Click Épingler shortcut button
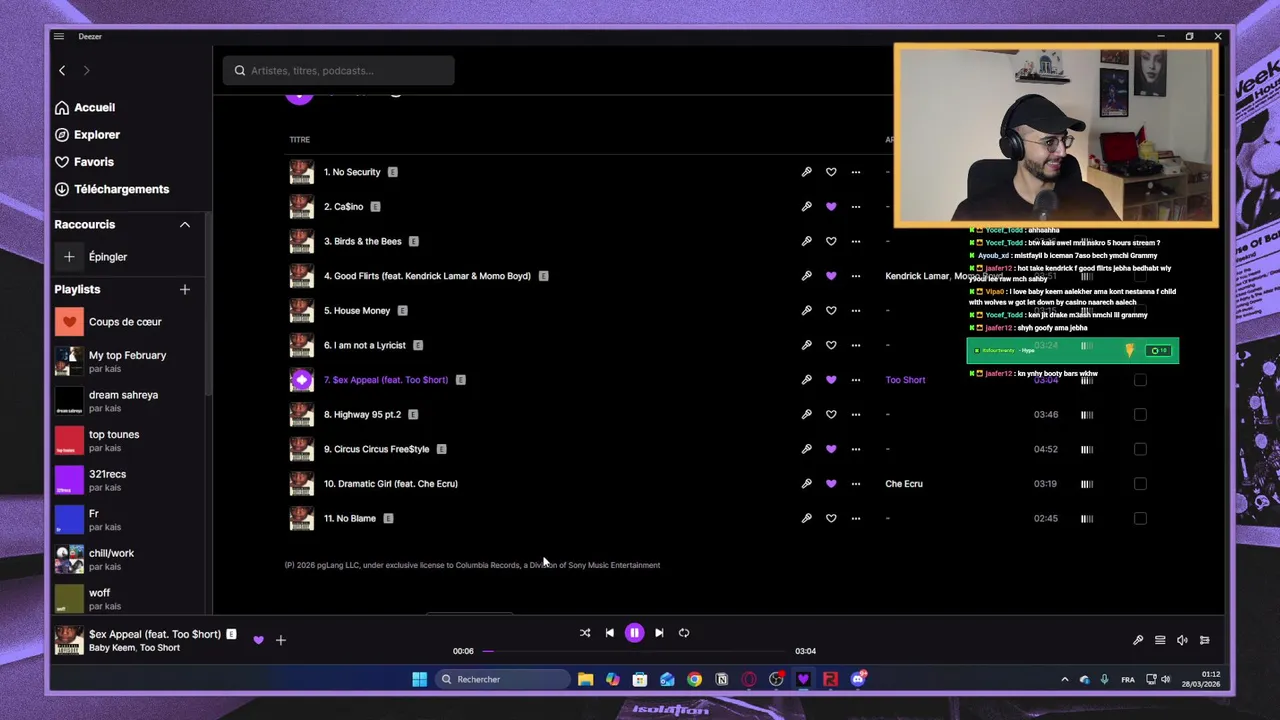 coord(108,257)
